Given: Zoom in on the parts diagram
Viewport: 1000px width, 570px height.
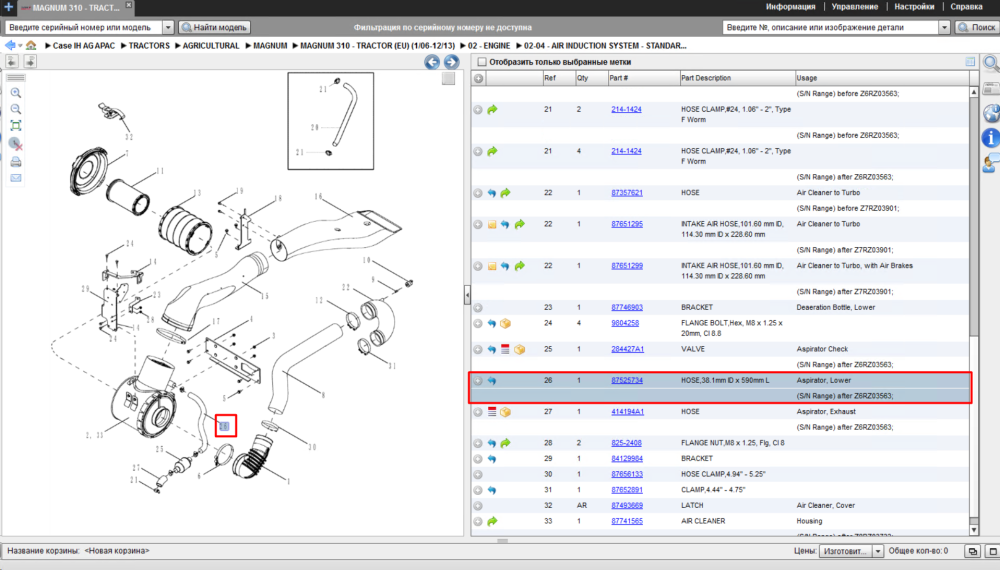Looking at the screenshot, I should point(16,93).
